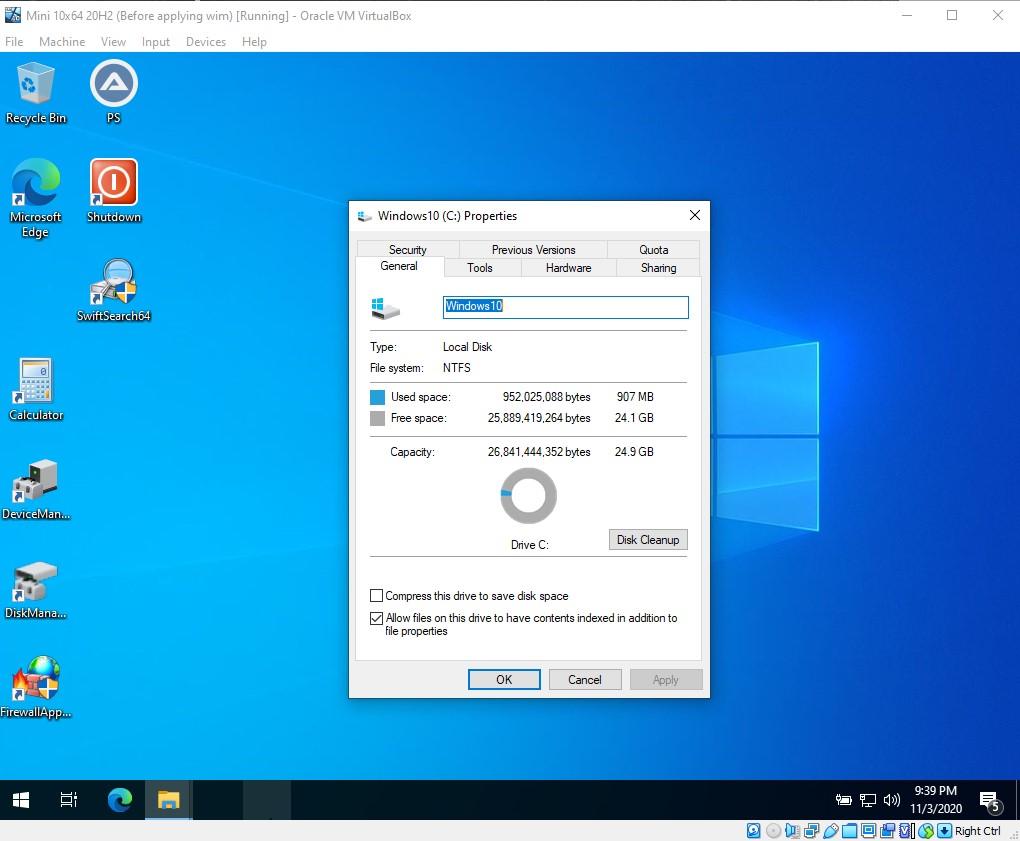1020x841 pixels.
Task: Launch Microsoft Edge from the desktop
Action: point(36,198)
